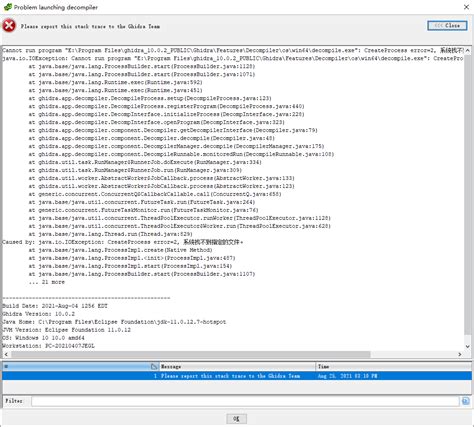
Task: Click the sort indicator icon in # column header
Action: (154, 367)
